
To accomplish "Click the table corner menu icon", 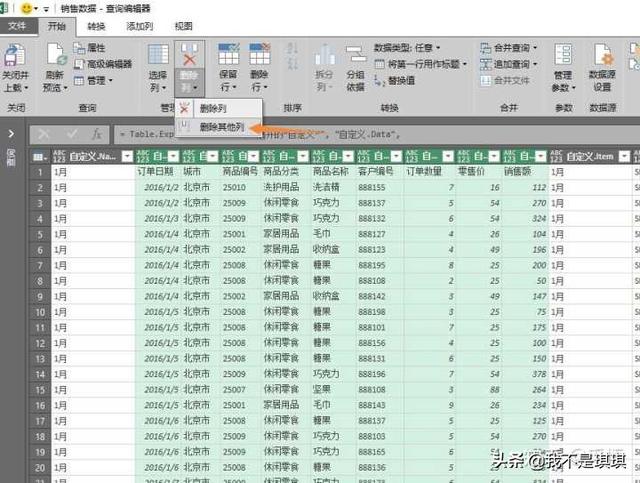I will 40,156.
